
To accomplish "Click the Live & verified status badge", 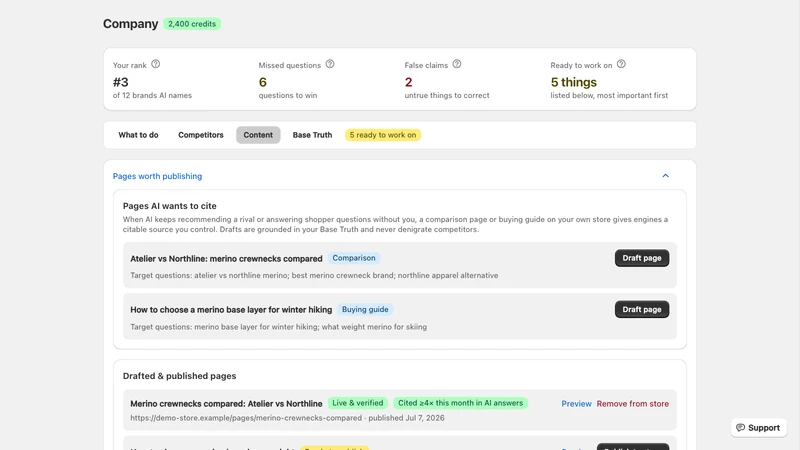I will (x=358, y=403).
